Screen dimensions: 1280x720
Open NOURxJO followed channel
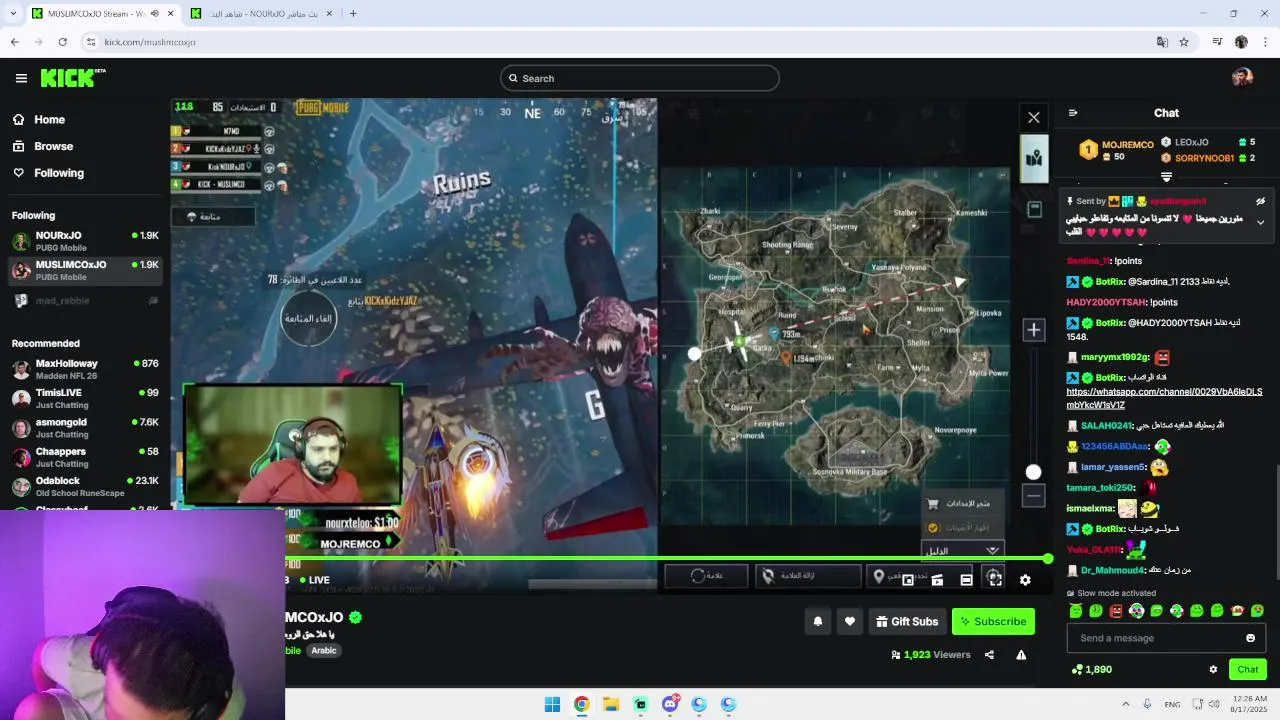coord(85,241)
